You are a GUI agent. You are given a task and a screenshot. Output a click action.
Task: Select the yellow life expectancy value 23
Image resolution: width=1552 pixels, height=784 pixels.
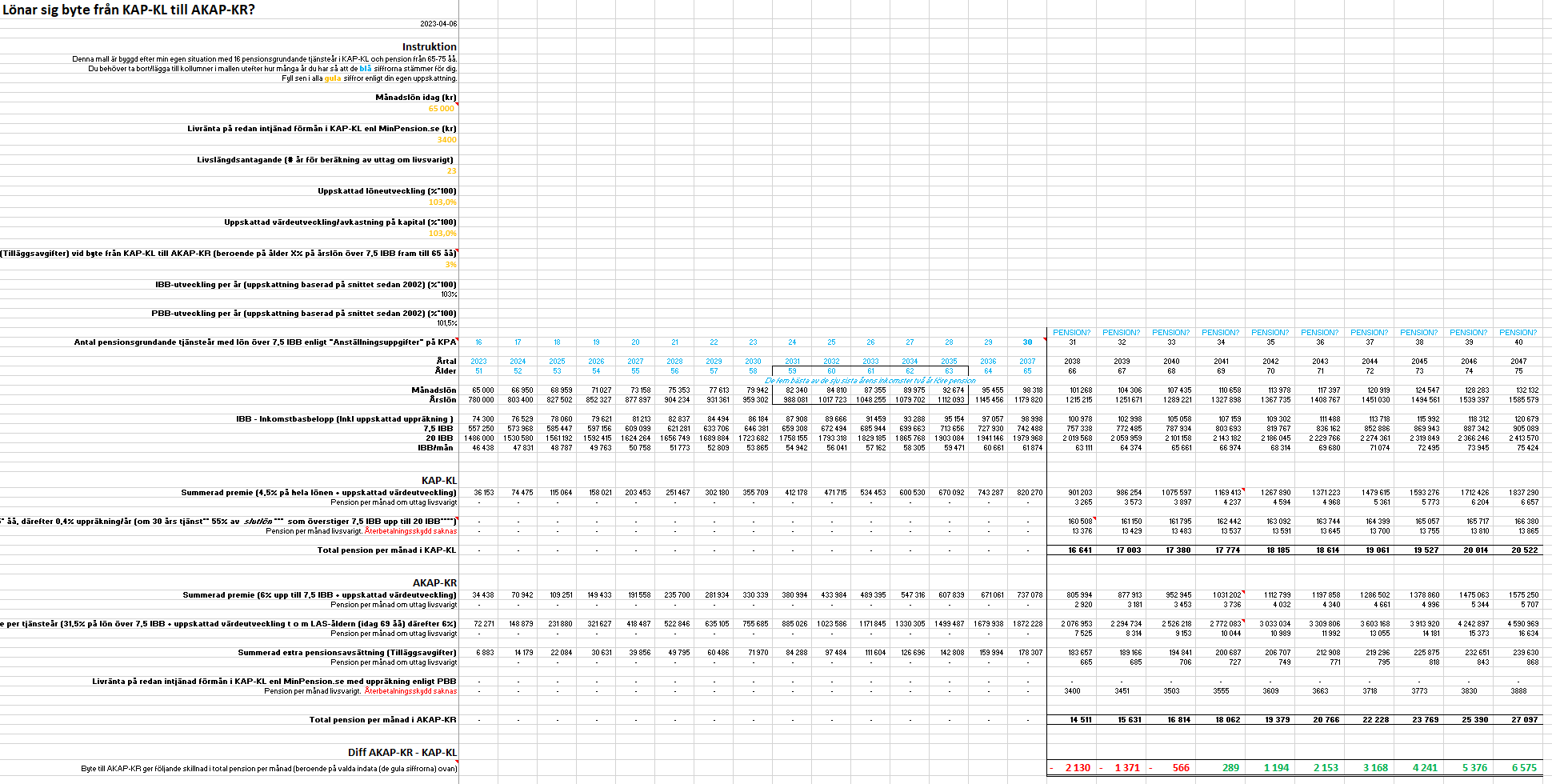[451, 171]
